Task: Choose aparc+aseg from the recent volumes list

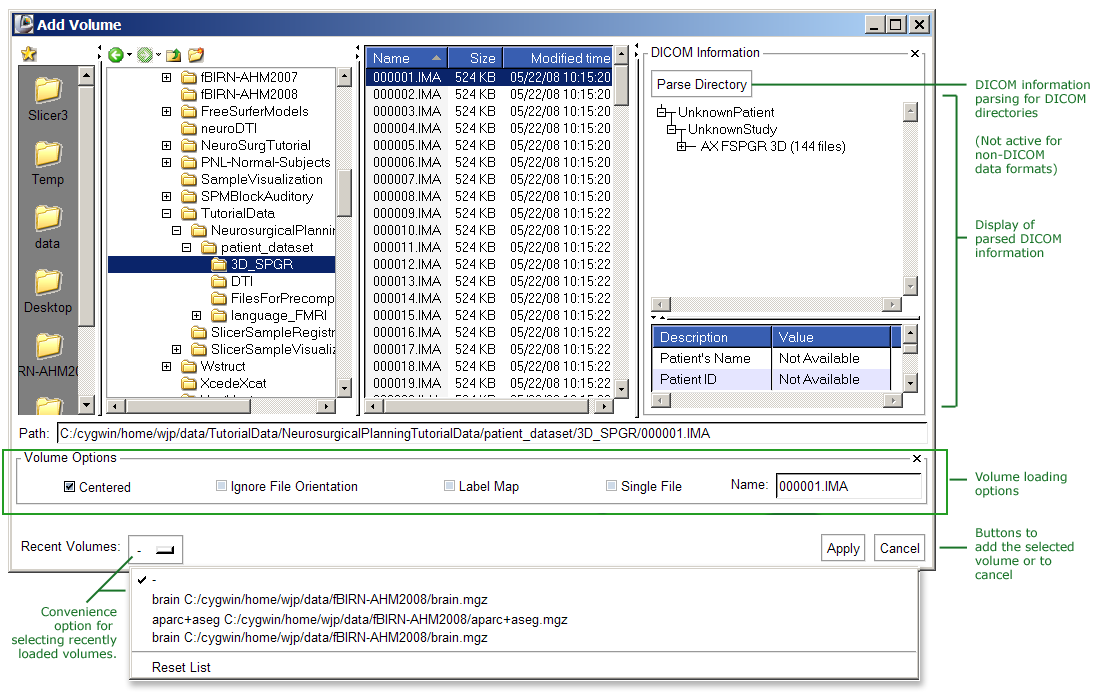Action: pyautogui.click(x=359, y=619)
